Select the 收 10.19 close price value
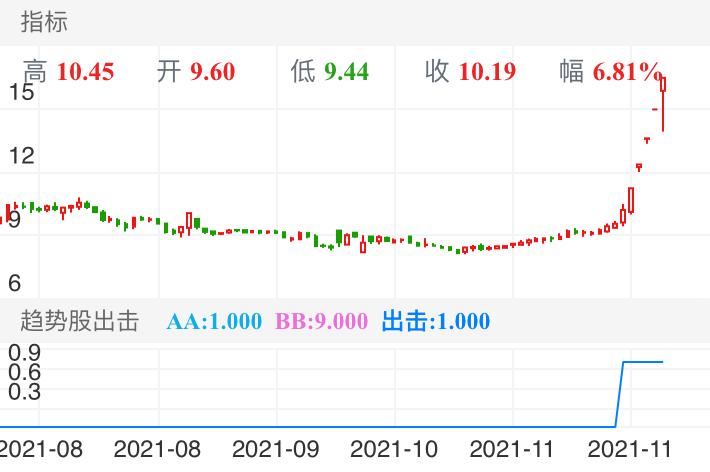The width and height of the screenshot is (710, 472). 470,72
